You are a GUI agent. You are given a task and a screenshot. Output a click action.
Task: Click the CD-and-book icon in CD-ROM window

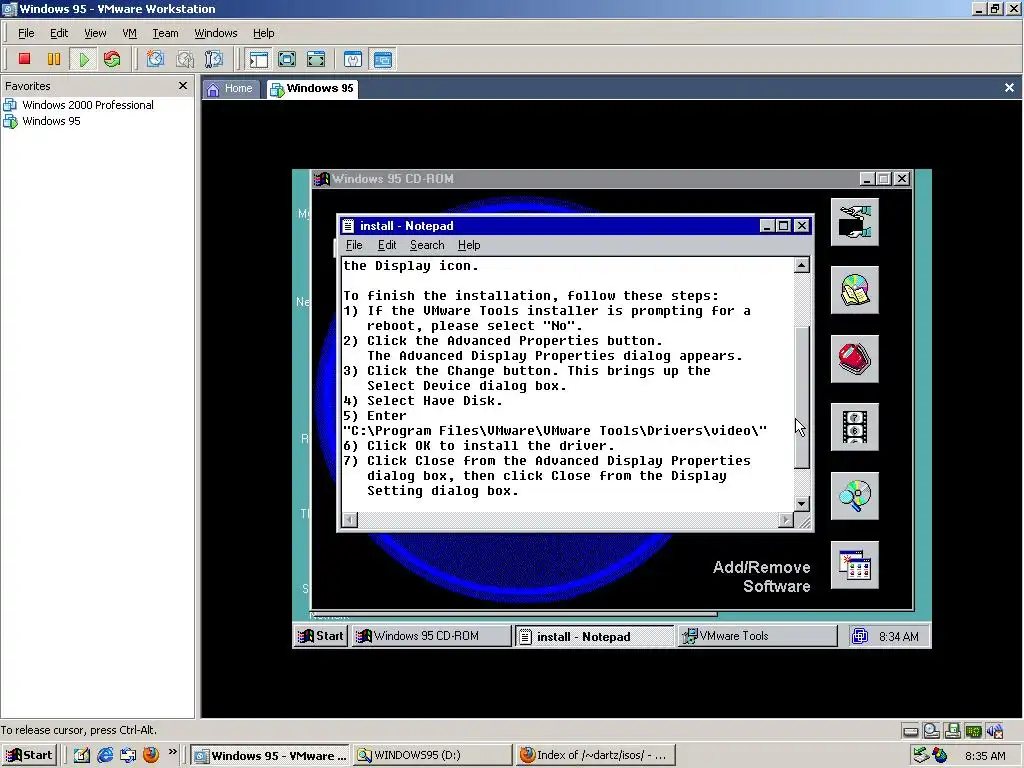pyautogui.click(x=854, y=290)
